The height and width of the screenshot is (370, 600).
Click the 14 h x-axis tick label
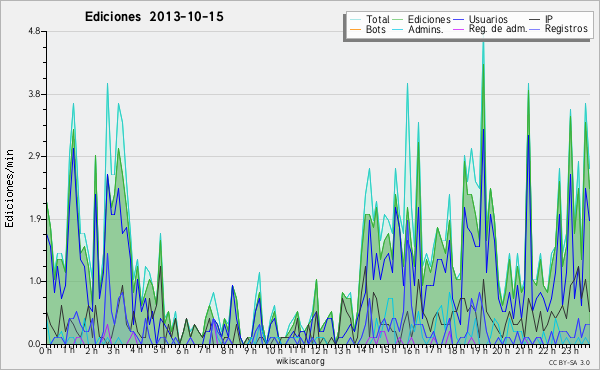(365, 351)
